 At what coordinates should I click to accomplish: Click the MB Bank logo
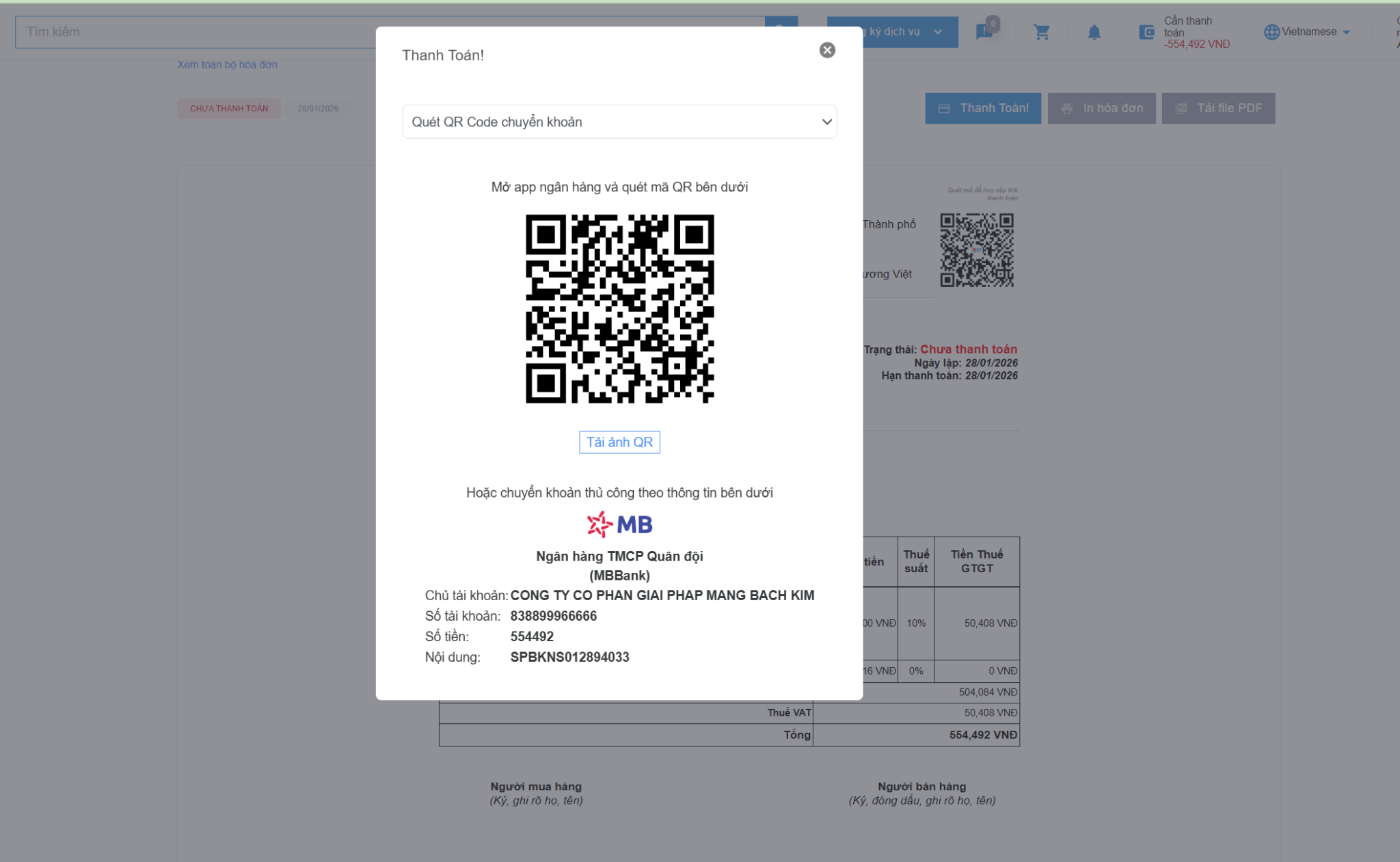pos(619,524)
